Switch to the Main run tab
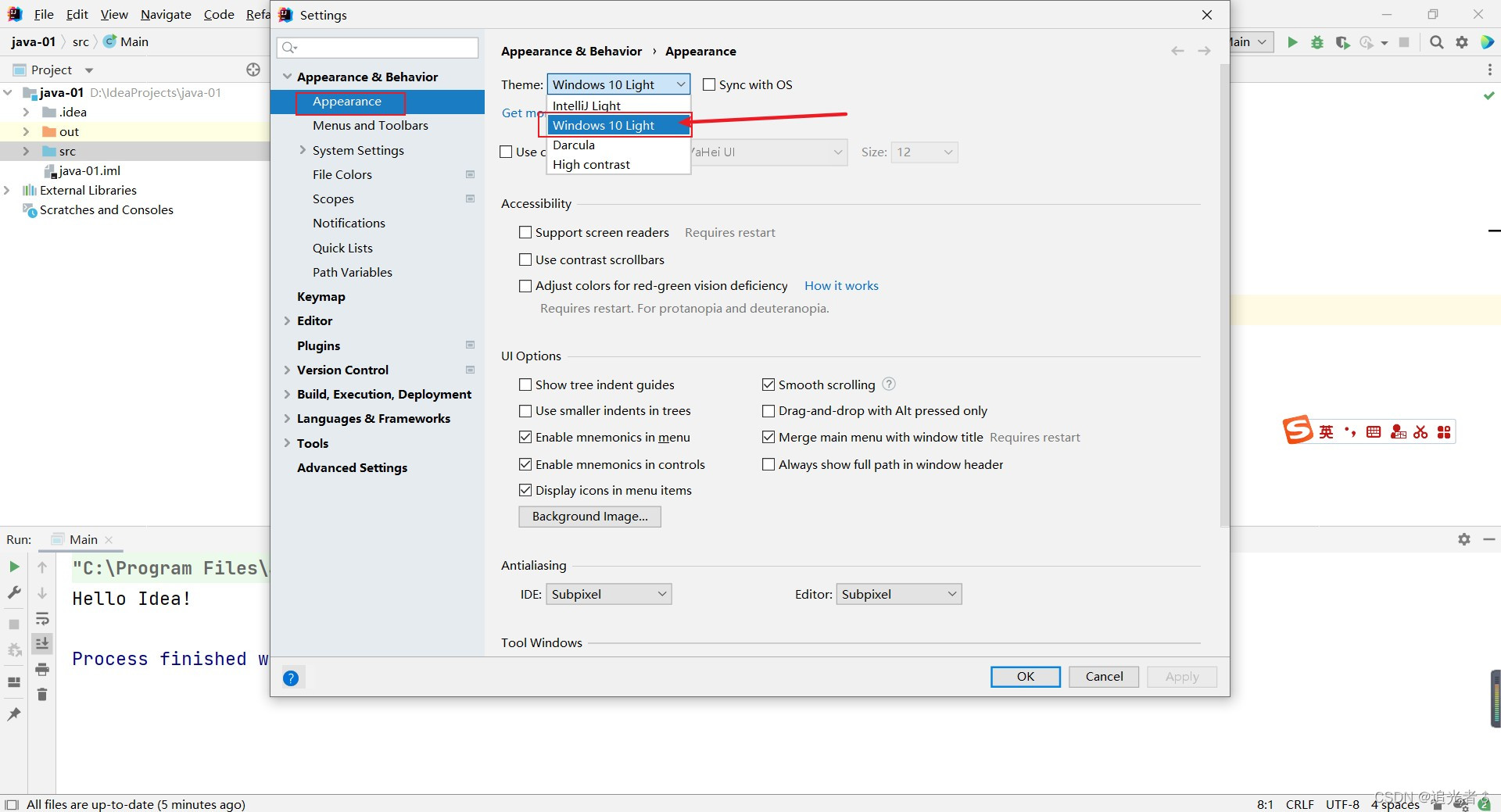 (x=83, y=539)
